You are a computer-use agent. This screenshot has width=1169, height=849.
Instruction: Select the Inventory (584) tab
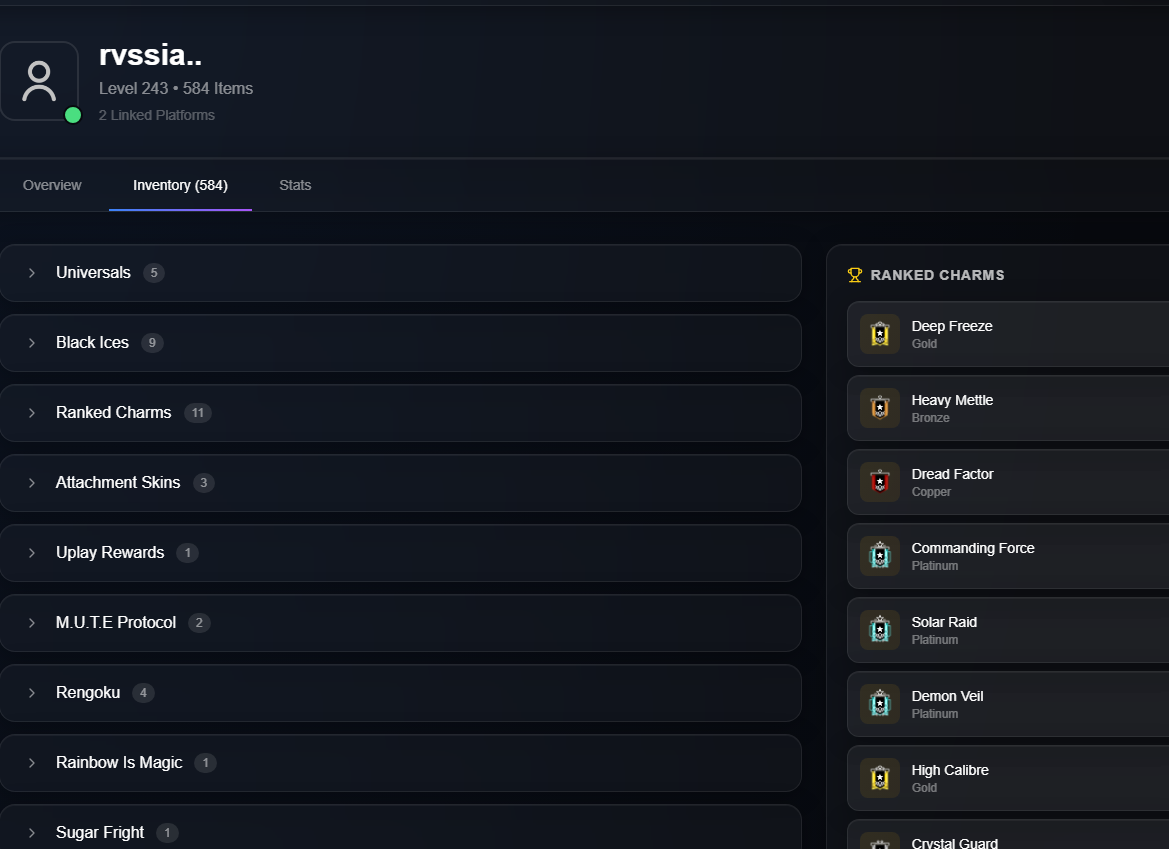click(180, 186)
